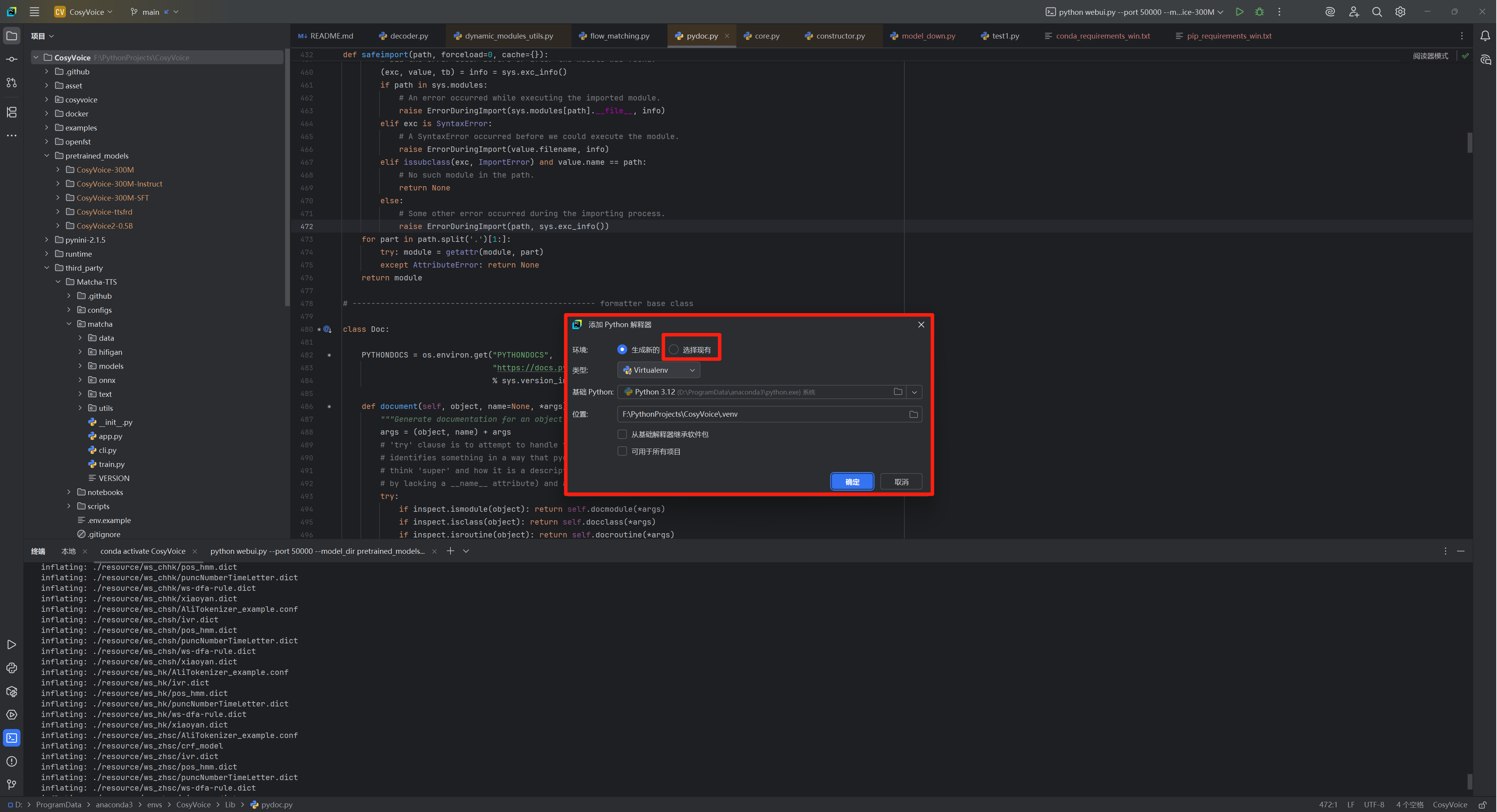This screenshot has height=812, width=1497.
Task: Click the 确定 button
Action: pyautogui.click(x=852, y=481)
